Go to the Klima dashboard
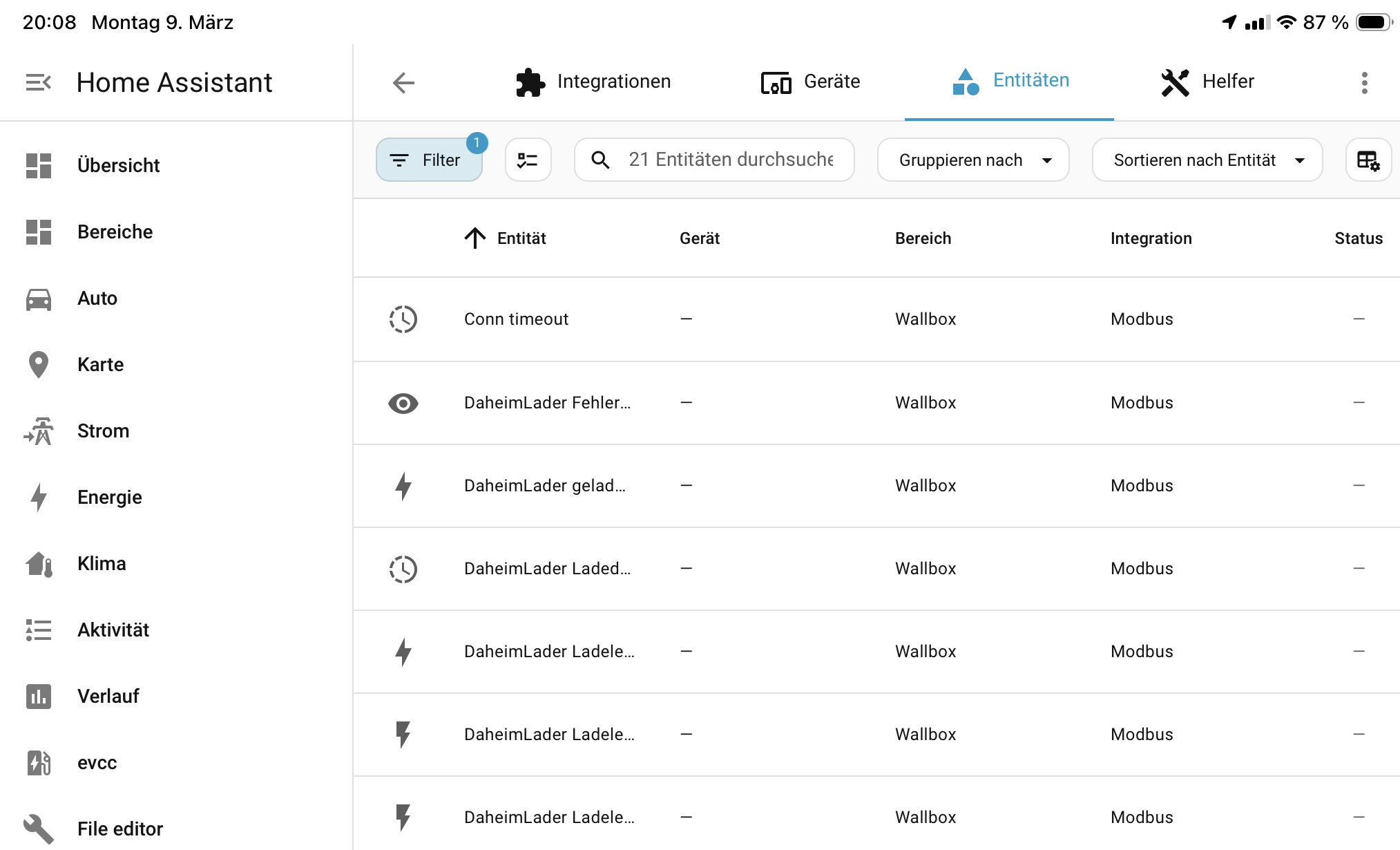1400x850 pixels. [102, 563]
